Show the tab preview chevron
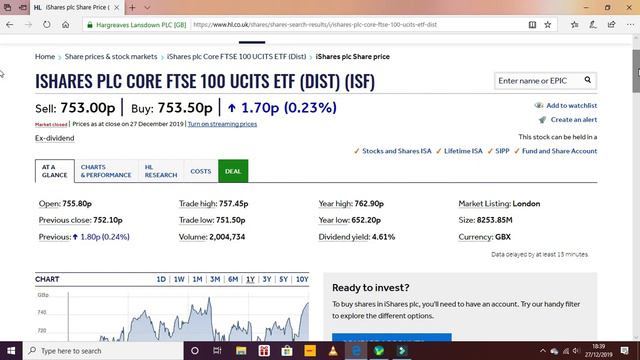 point(147,7)
